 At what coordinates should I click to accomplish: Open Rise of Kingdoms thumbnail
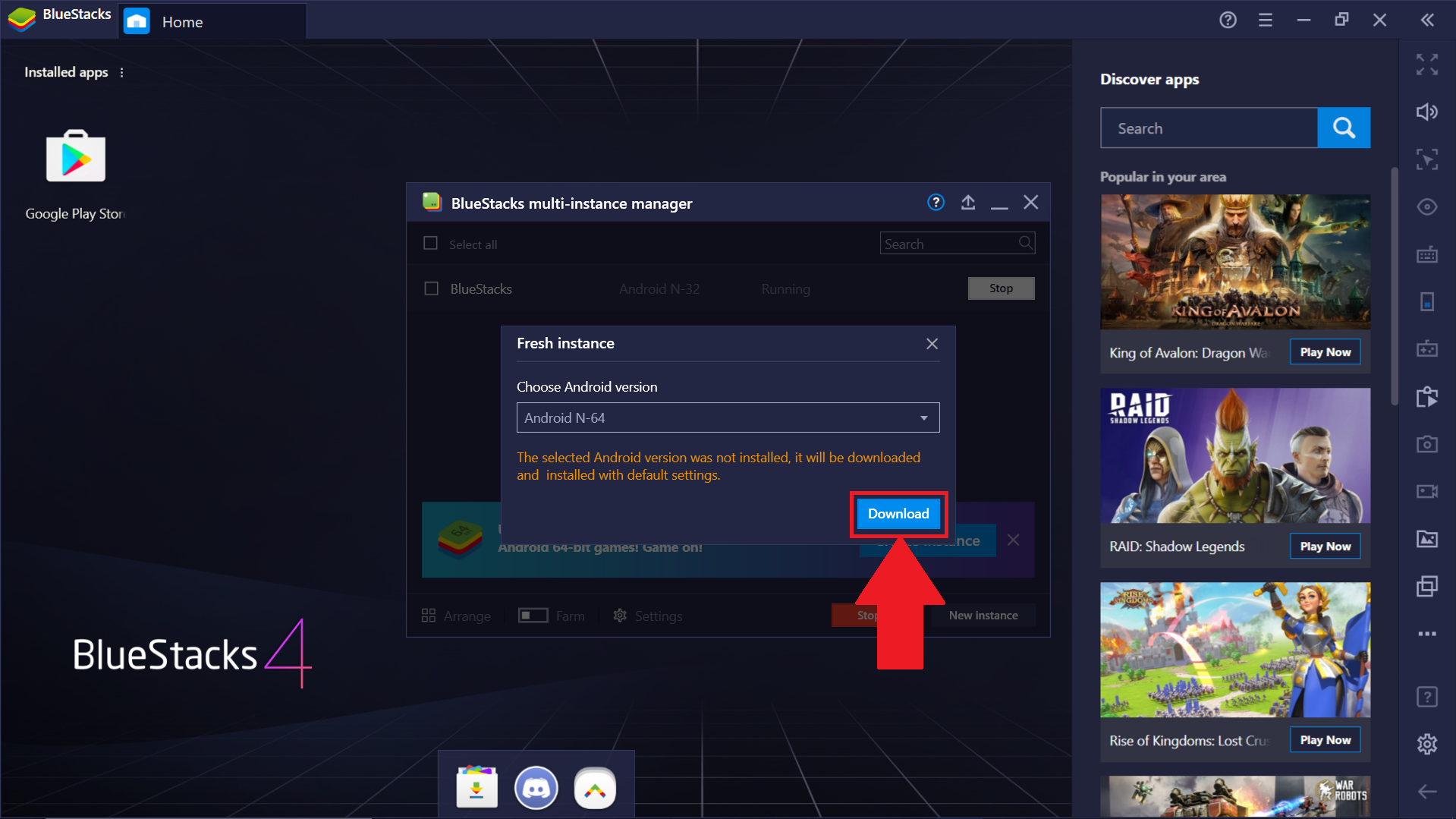[1235, 650]
